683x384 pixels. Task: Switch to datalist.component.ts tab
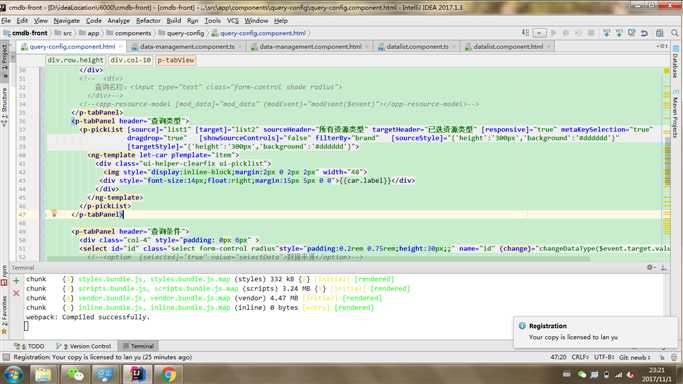(x=417, y=47)
